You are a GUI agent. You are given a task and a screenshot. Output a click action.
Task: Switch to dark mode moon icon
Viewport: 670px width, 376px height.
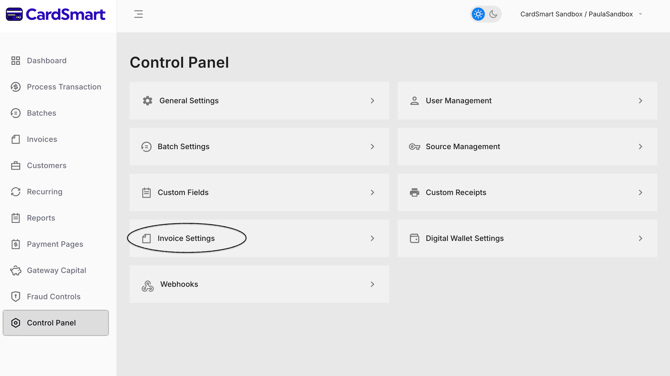pyautogui.click(x=493, y=14)
